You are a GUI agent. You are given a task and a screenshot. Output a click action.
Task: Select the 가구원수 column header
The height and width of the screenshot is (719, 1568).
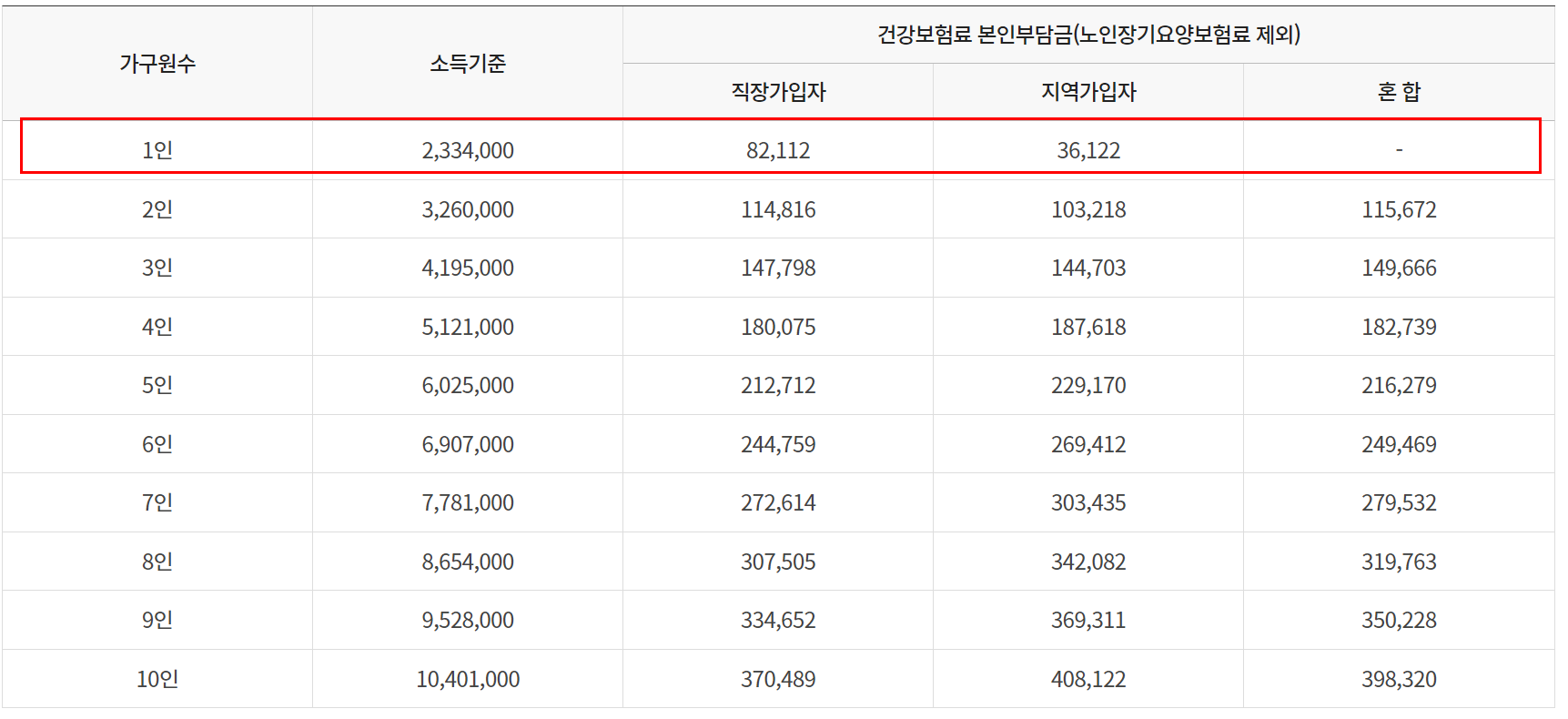157,63
